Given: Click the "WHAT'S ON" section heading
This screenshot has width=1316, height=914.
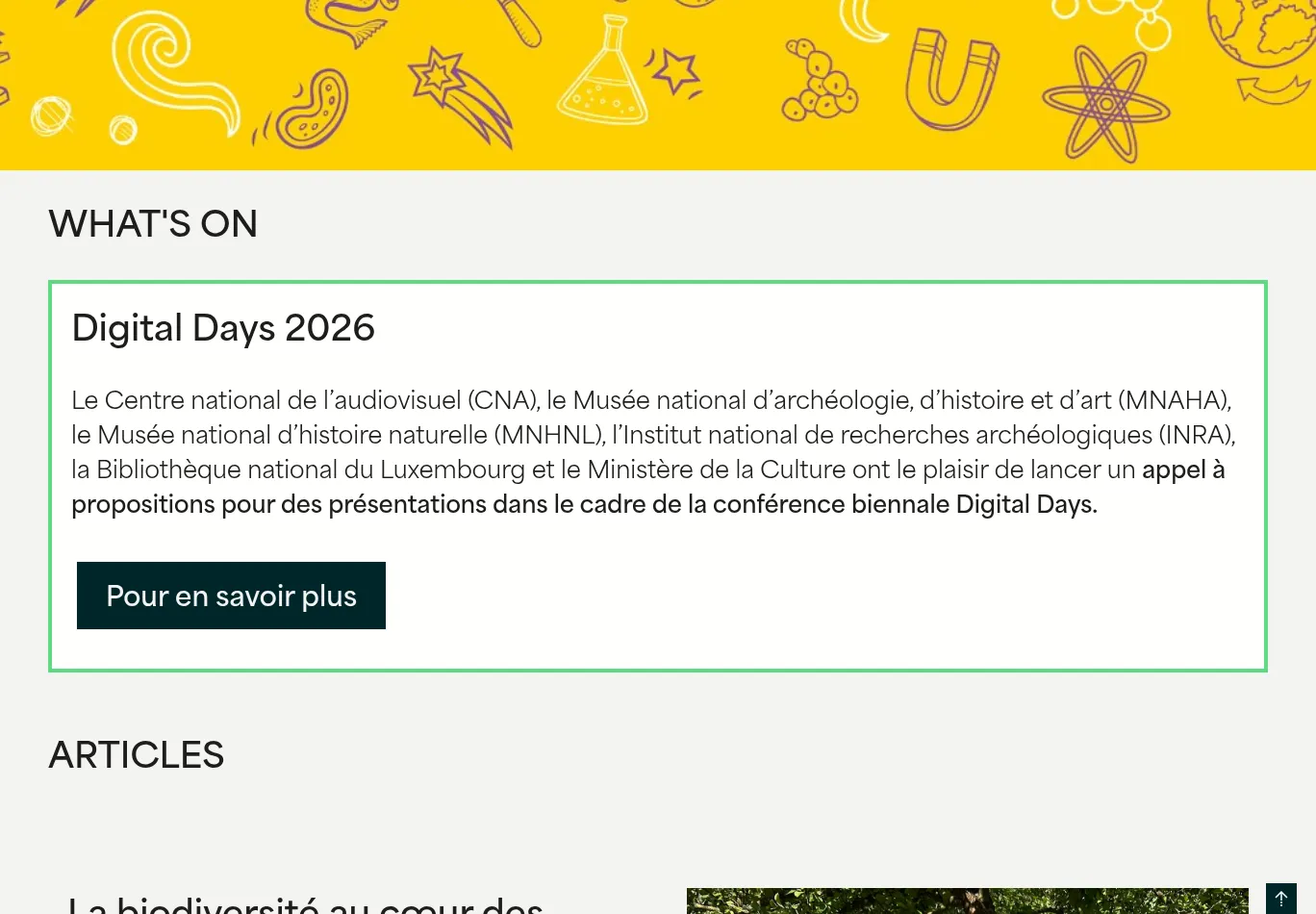Looking at the screenshot, I should 153,224.
